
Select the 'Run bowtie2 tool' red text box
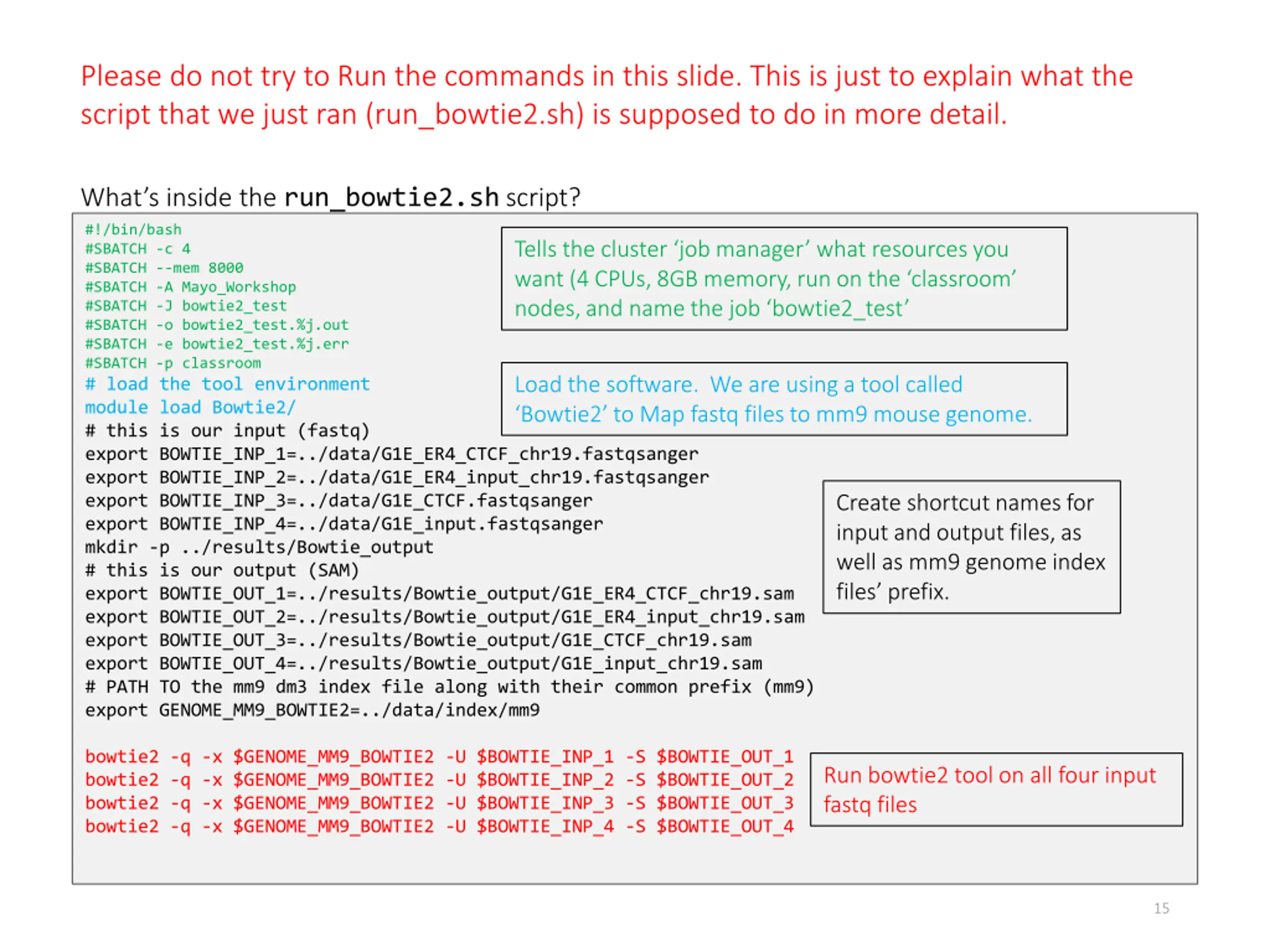pos(996,789)
